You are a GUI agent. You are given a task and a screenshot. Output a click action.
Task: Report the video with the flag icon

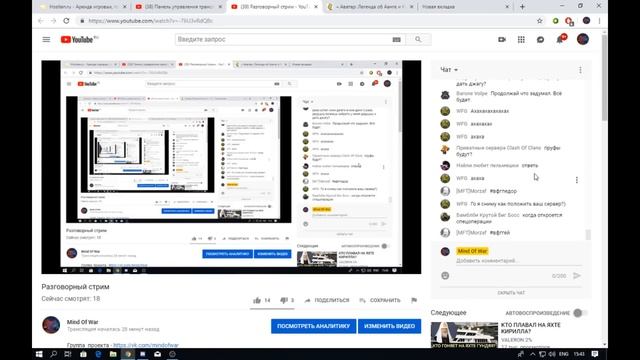414,300
